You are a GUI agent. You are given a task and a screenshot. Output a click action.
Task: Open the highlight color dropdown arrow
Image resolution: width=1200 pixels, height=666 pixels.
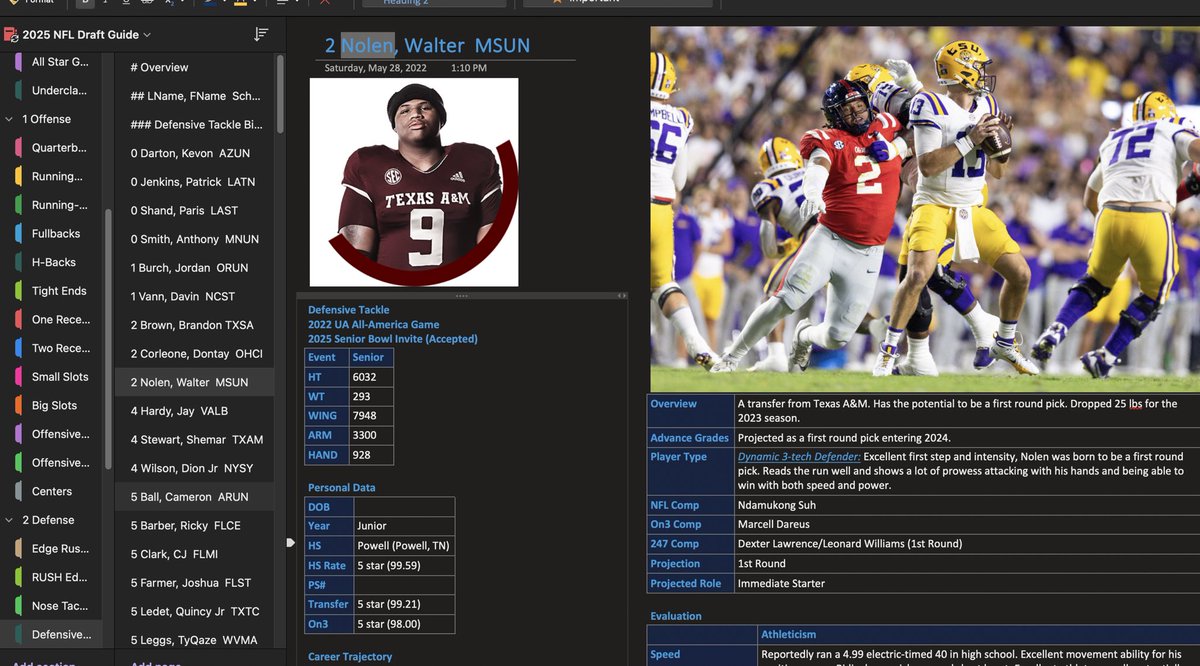255,4
